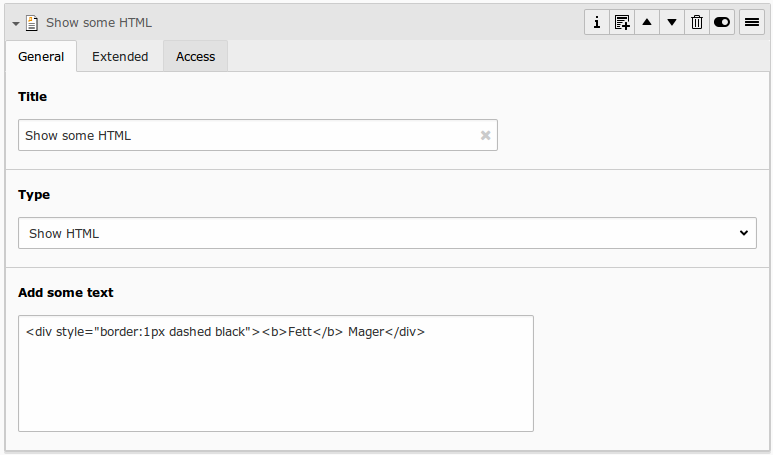Move record up with the up arrow

[647, 22]
